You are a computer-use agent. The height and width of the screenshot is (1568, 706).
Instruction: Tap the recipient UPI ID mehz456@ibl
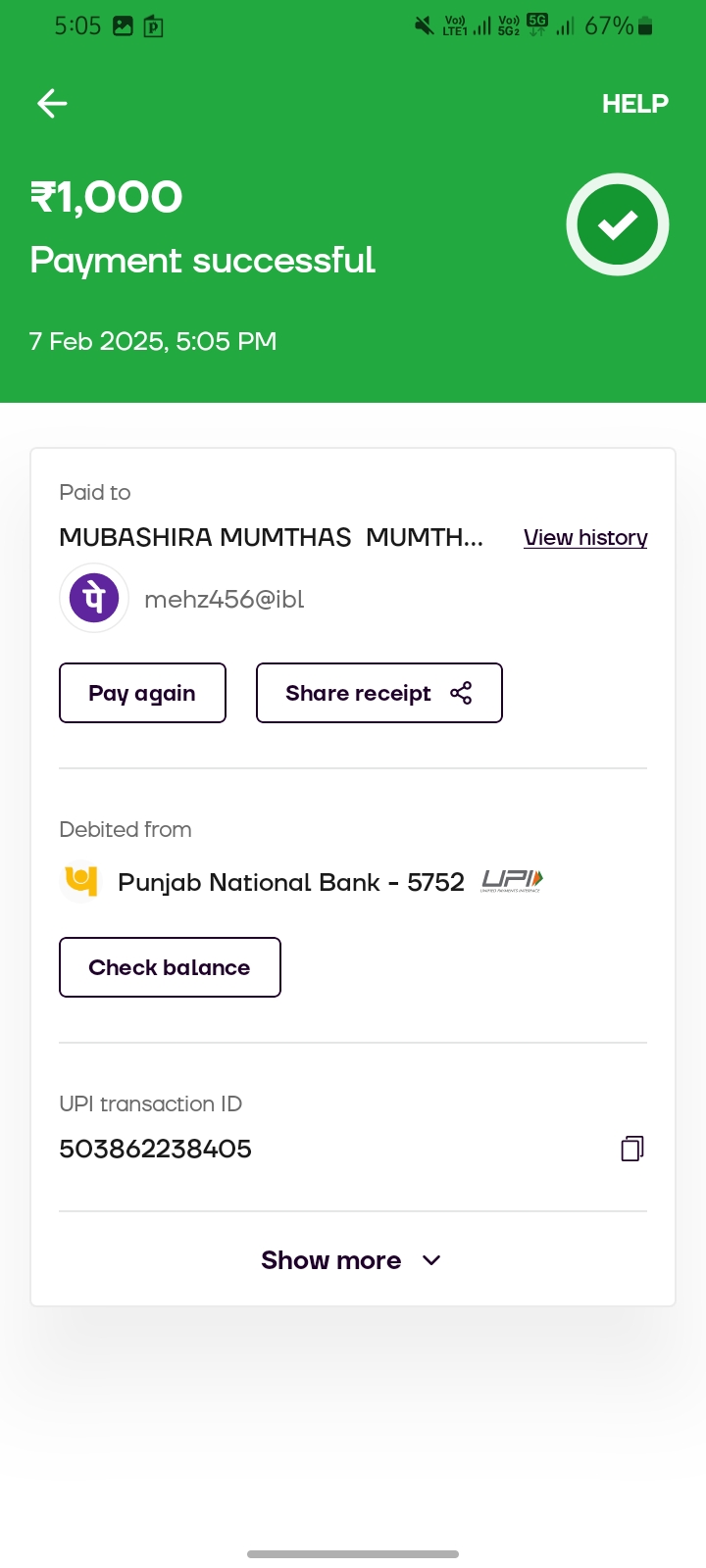[225, 599]
